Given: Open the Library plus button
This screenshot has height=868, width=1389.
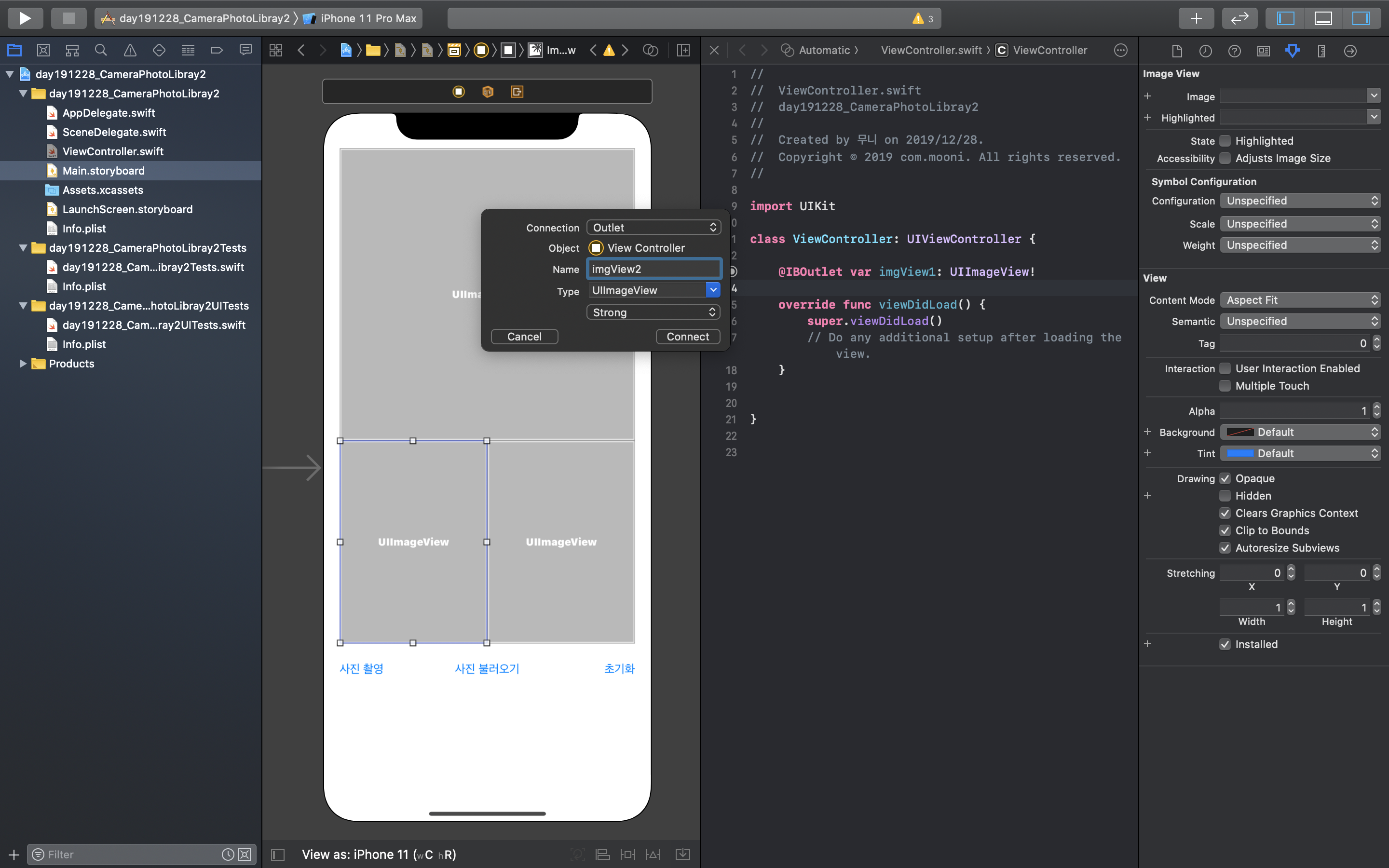Looking at the screenshot, I should (x=1196, y=18).
